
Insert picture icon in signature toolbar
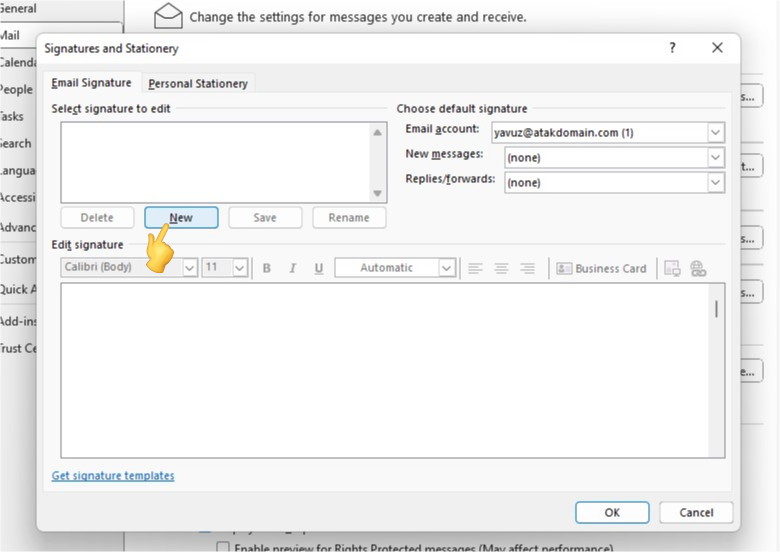pos(672,269)
